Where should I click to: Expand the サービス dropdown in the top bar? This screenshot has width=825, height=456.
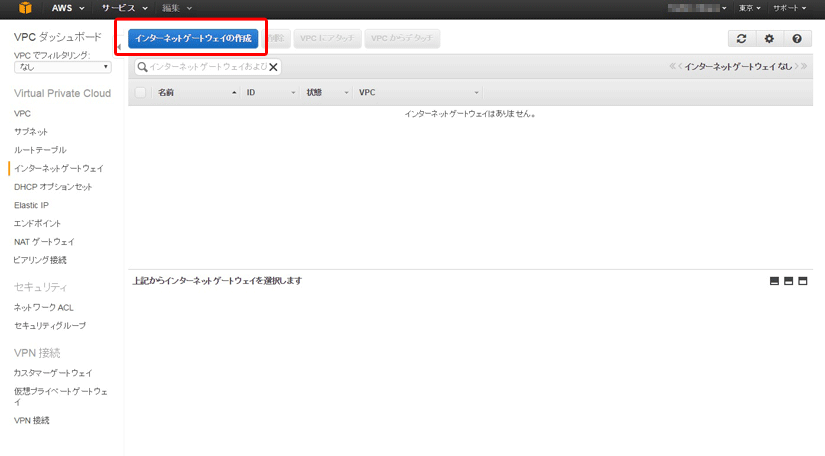125,8
